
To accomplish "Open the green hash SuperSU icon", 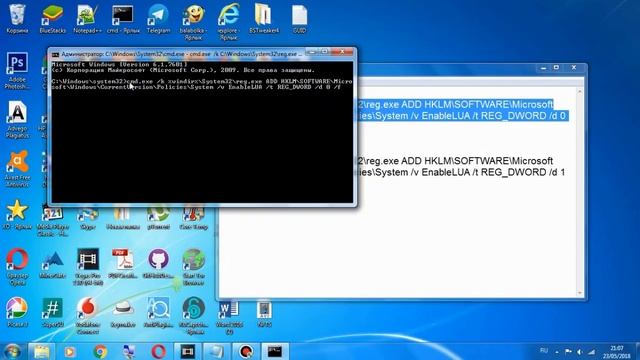I will (53, 313).
